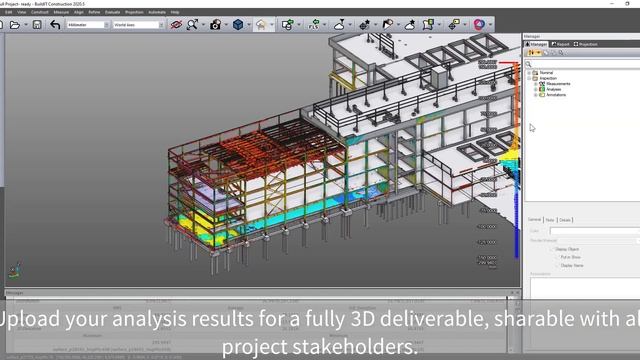The width and height of the screenshot is (640, 360).
Task: Click the Analyses node icon in tree
Action: [542, 89]
